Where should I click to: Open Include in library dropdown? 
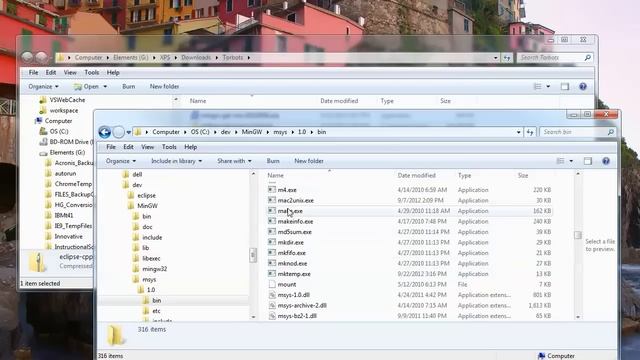coord(176,161)
